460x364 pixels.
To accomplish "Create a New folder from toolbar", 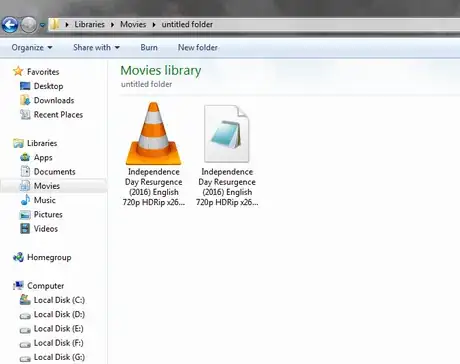I will [x=198, y=48].
